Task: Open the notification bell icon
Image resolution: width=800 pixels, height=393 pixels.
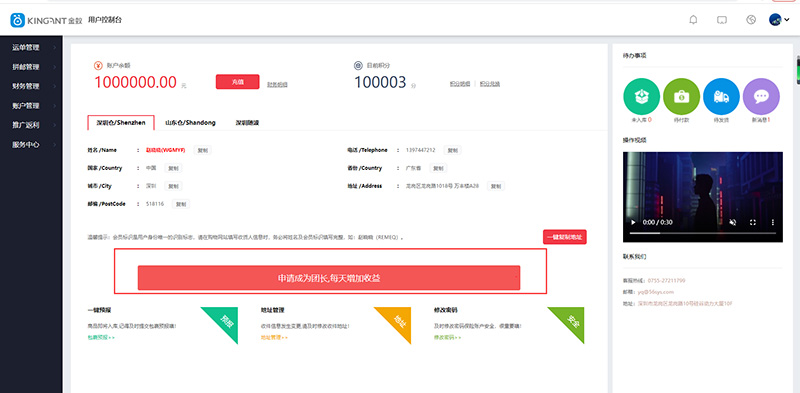Action: (x=693, y=20)
